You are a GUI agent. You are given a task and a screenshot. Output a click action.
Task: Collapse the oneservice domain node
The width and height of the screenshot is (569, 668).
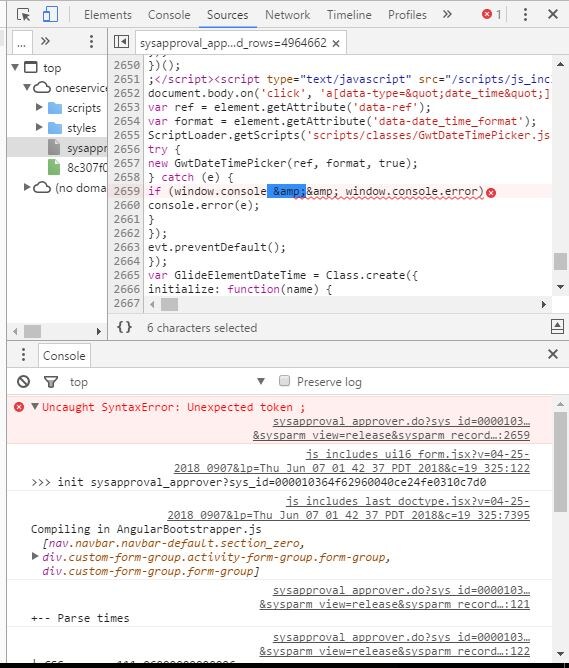click(x=26, y=87)
